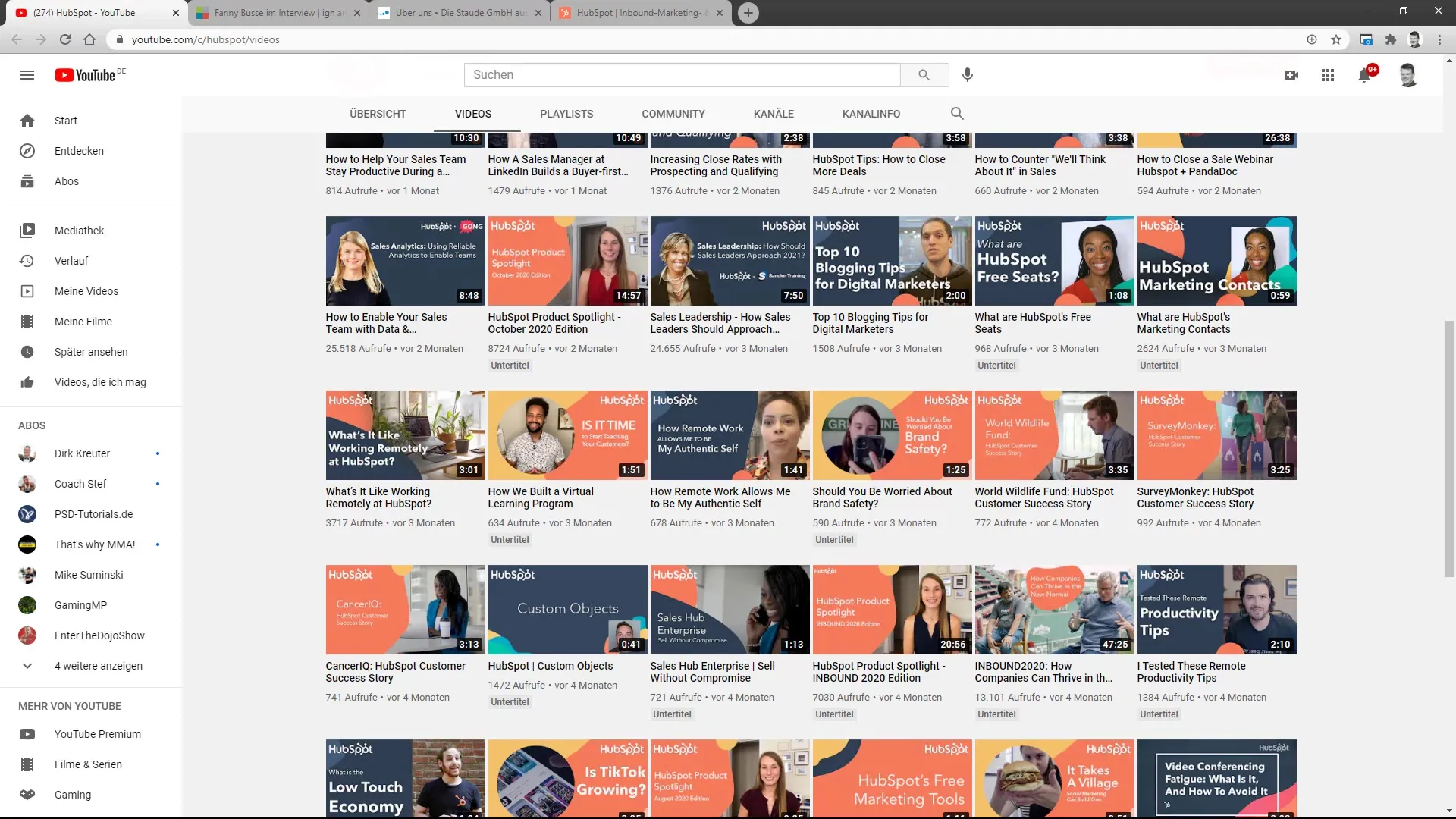Click the page vertical scrollbar

coord(1449,449)
